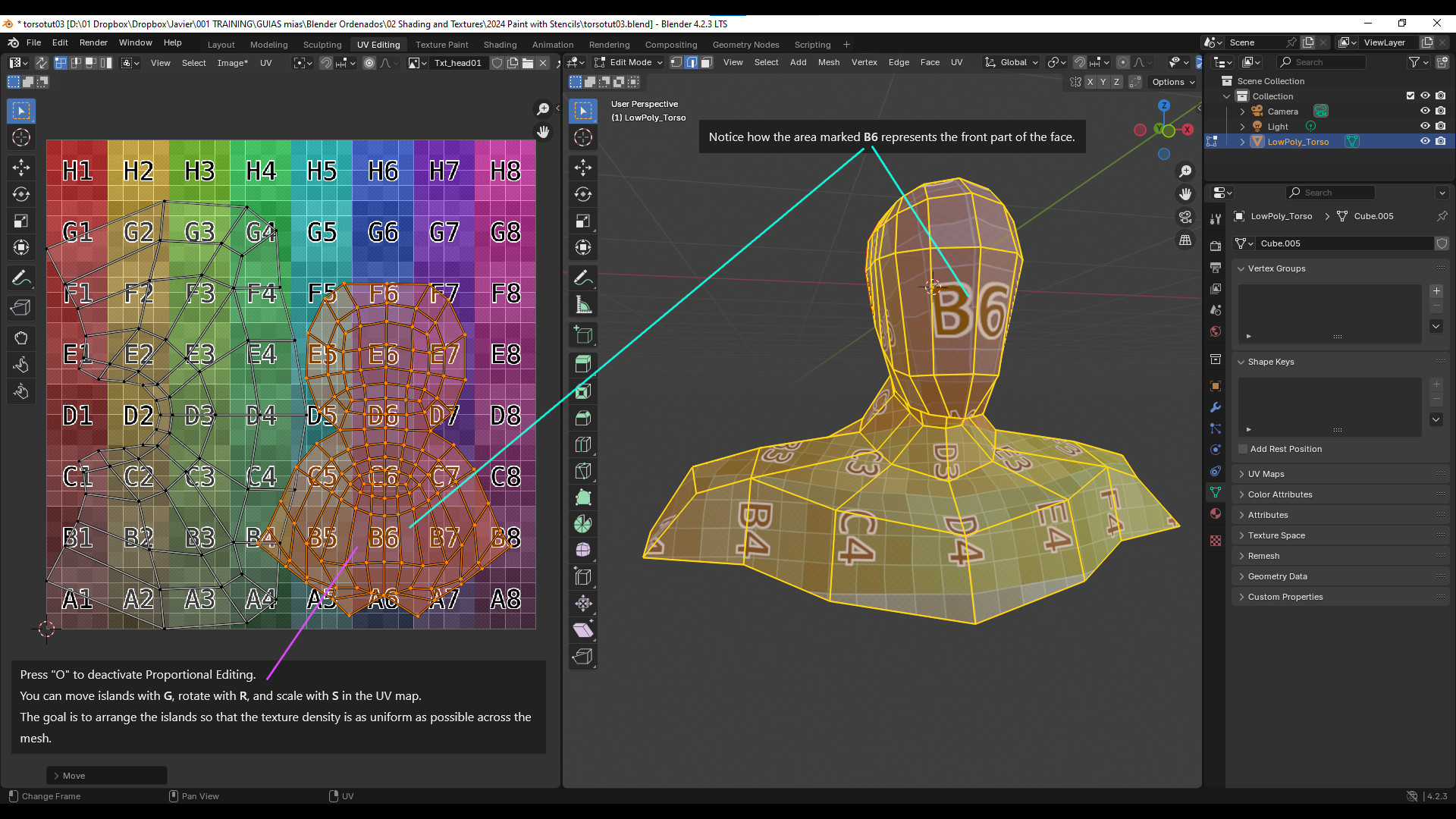Open the Mesh menu in viewport header

point(829,62)
